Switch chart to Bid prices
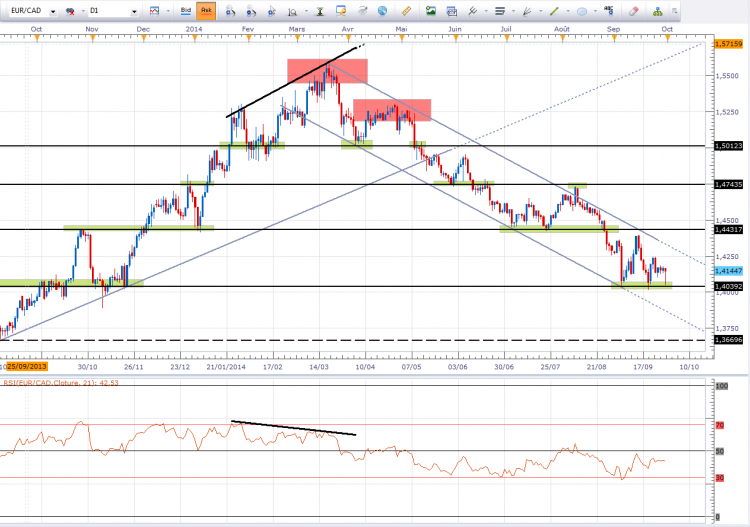Image resolution: width=750 pixels, height=527 pixels. pos(186,10)
